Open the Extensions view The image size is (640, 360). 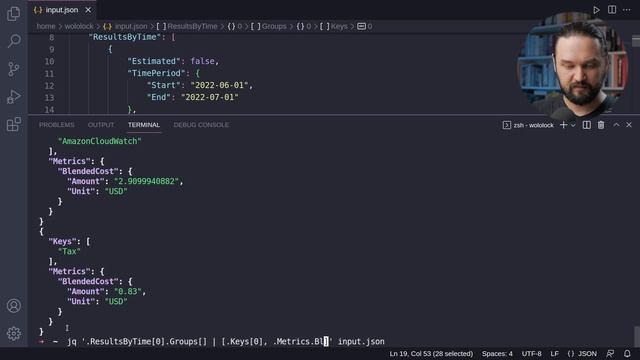tap(13, 124)
